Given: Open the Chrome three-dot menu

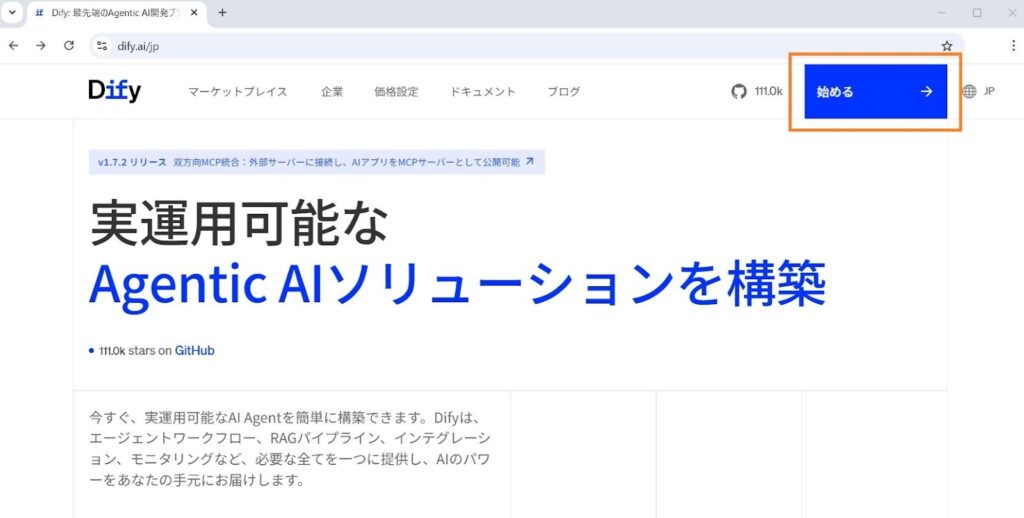Looking at the screenshot, I should [x=1012, y=45].
